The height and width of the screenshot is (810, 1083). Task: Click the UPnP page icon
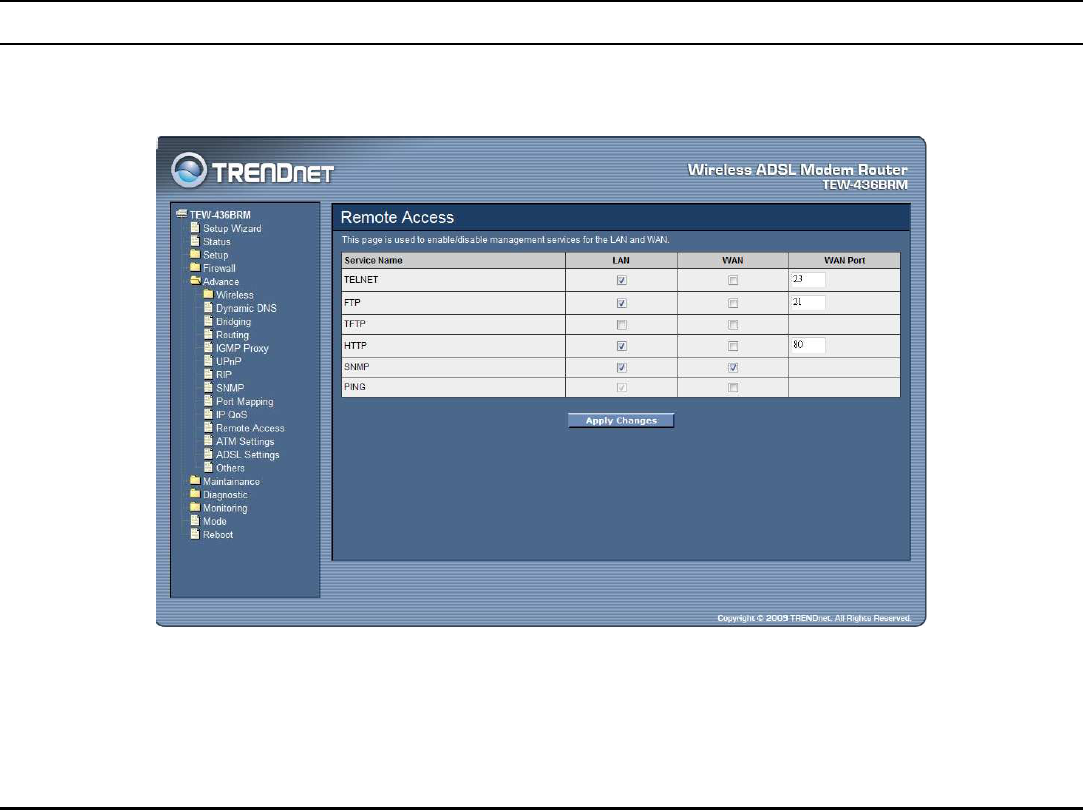[209, 360]
